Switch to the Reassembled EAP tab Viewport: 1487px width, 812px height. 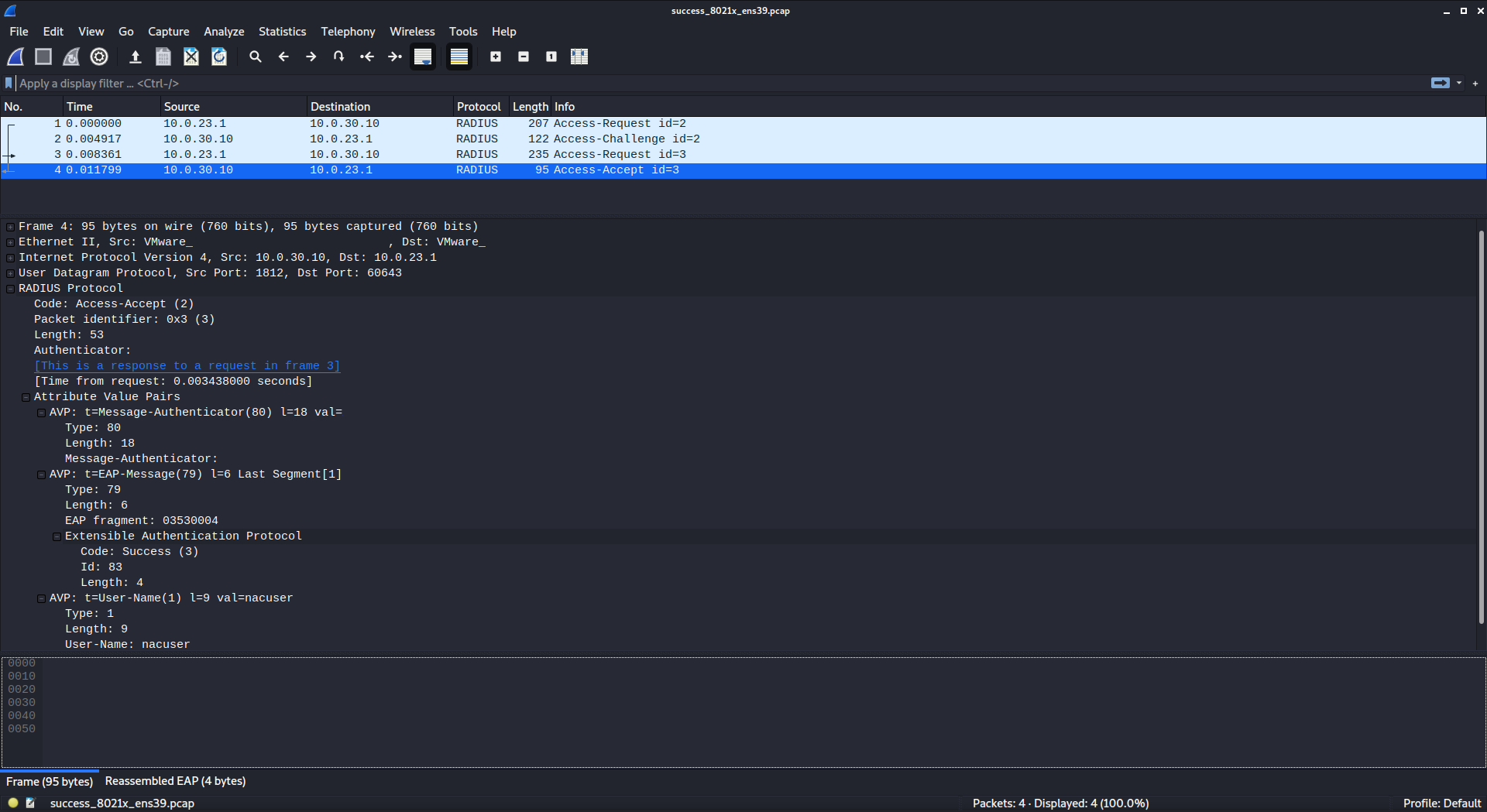(x=175, y=781)
